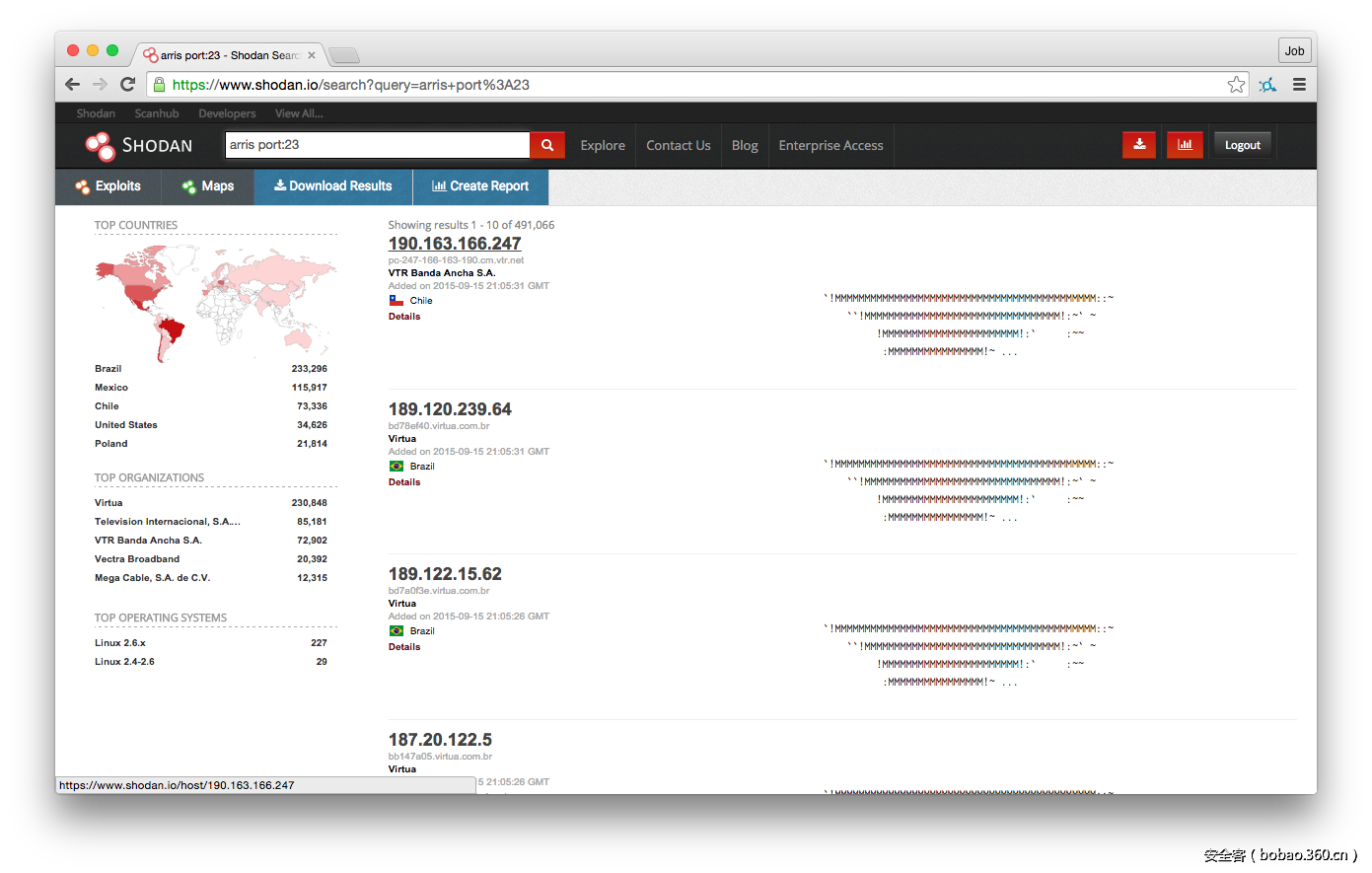The image size is (1372, 873).
Task: Click the Job profile button
Action: click(x=1294, y=51)
